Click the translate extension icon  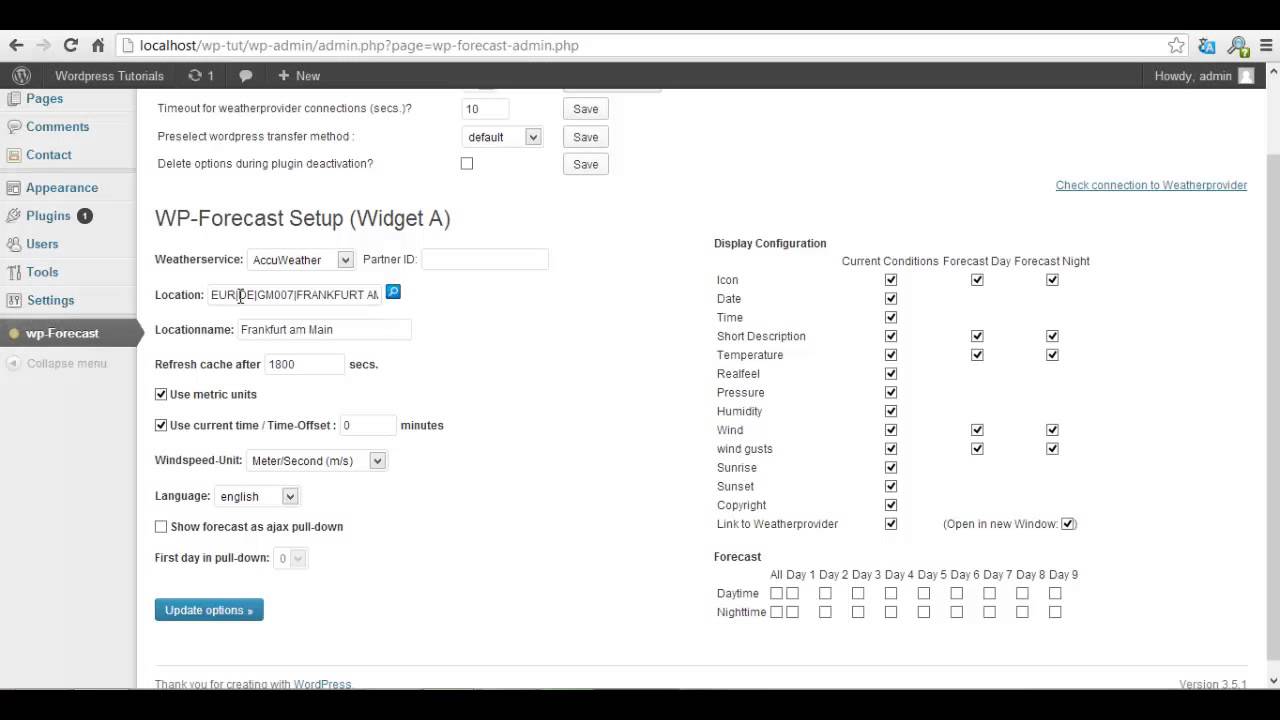click(1207, 46)
